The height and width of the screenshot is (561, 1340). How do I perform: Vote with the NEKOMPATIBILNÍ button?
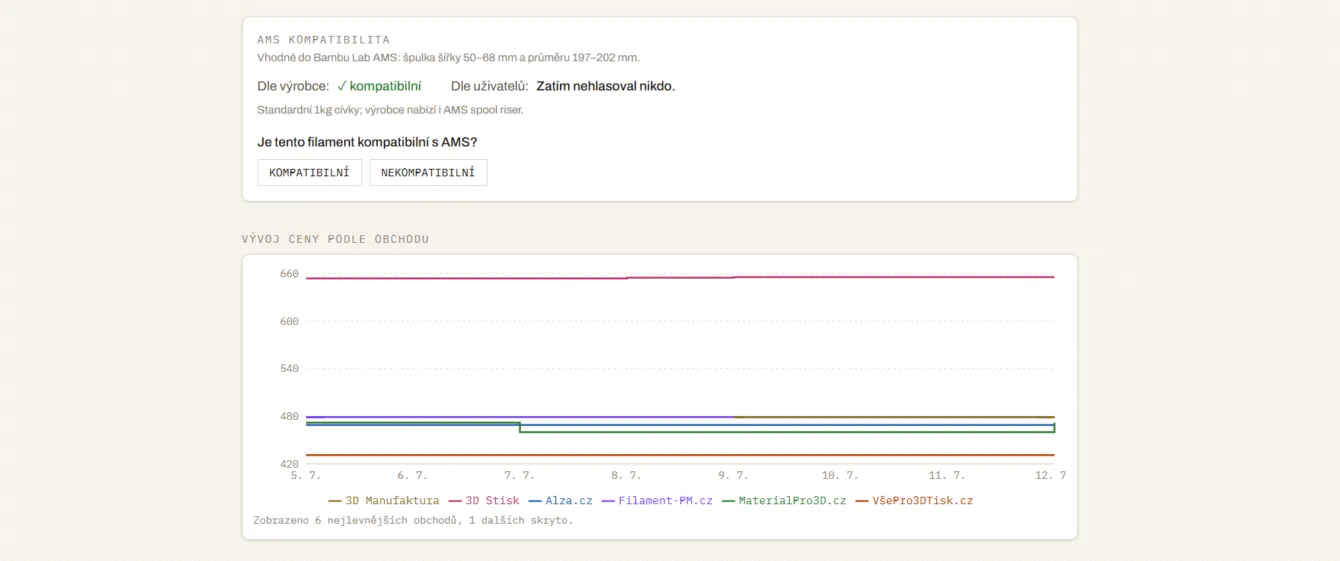(428, 172)
